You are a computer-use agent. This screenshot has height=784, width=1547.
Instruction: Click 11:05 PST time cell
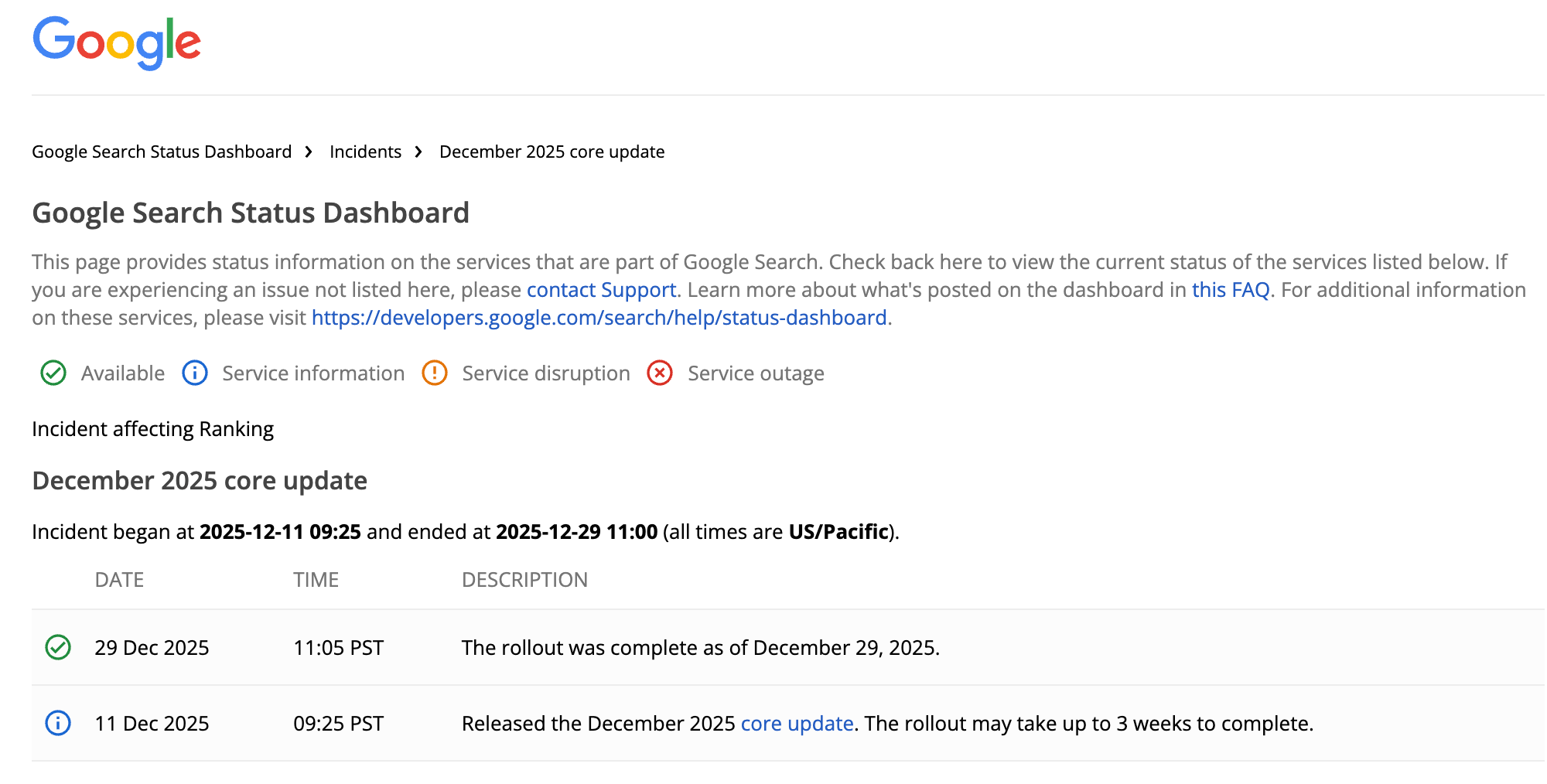coord(338,648)
